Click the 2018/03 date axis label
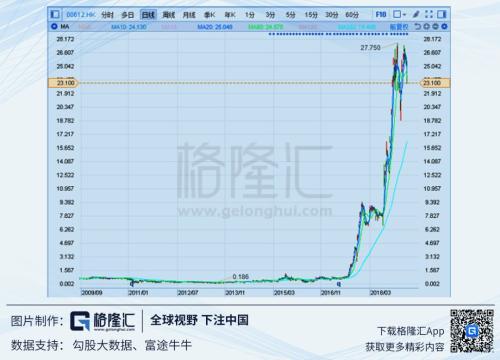Viewport: 500px width, 360px height. (x=380, y=293)
